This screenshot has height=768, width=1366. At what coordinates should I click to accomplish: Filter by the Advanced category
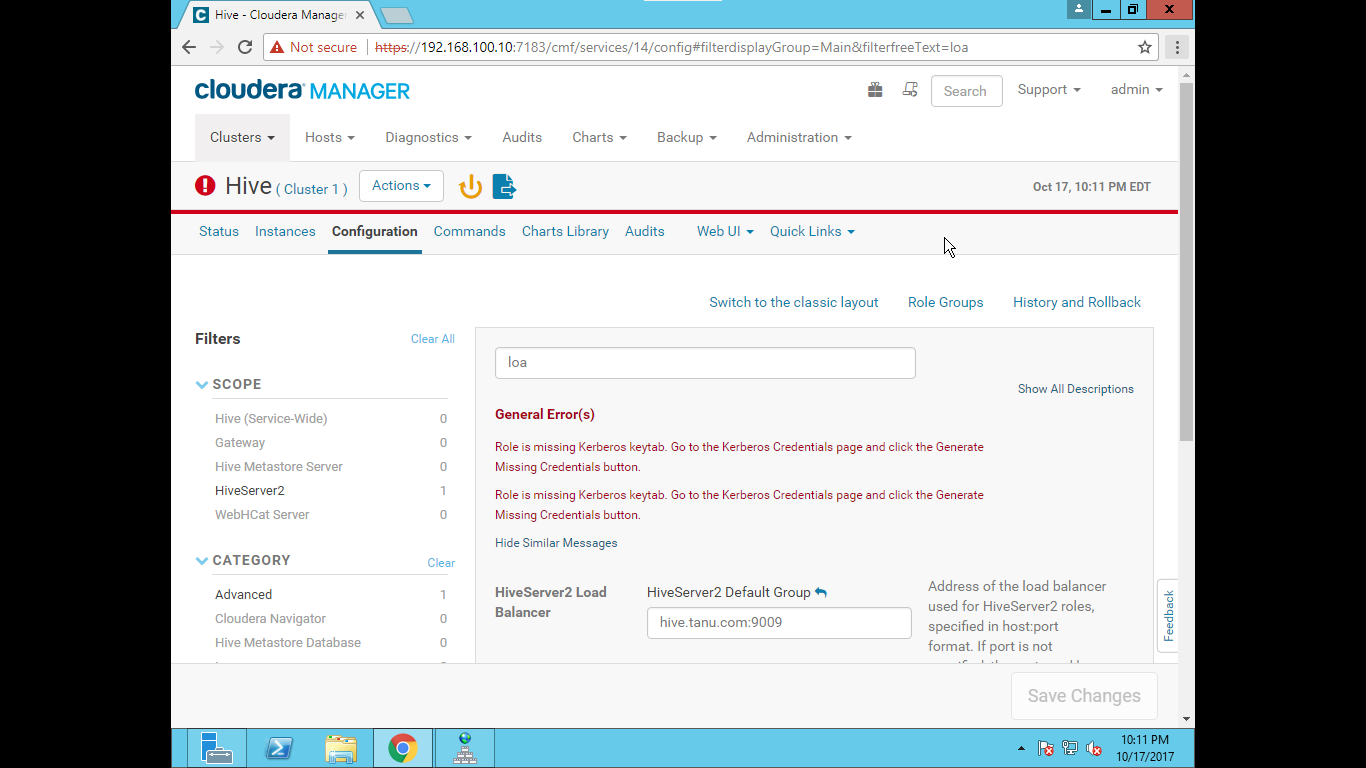243,594
